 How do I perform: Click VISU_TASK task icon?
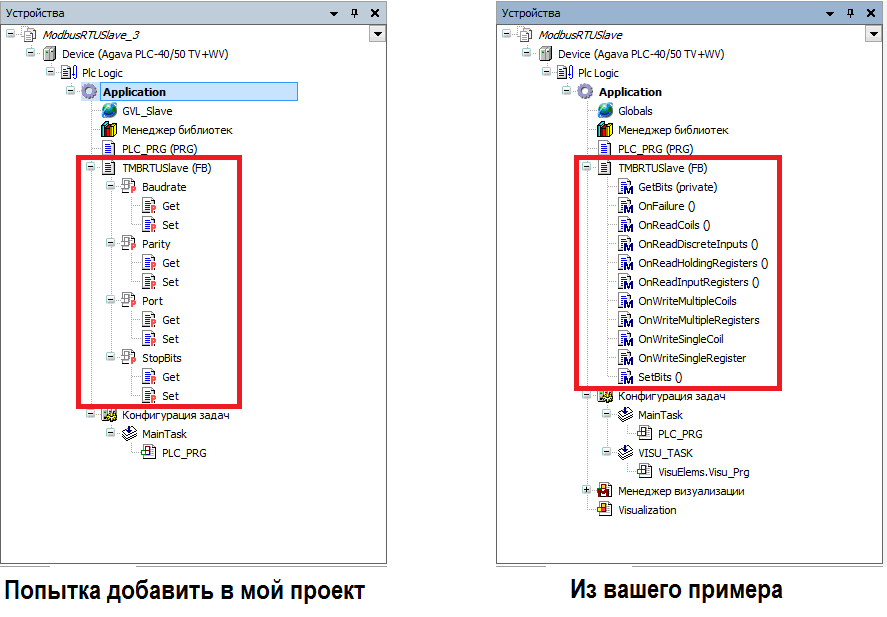[x=625, y=452]
